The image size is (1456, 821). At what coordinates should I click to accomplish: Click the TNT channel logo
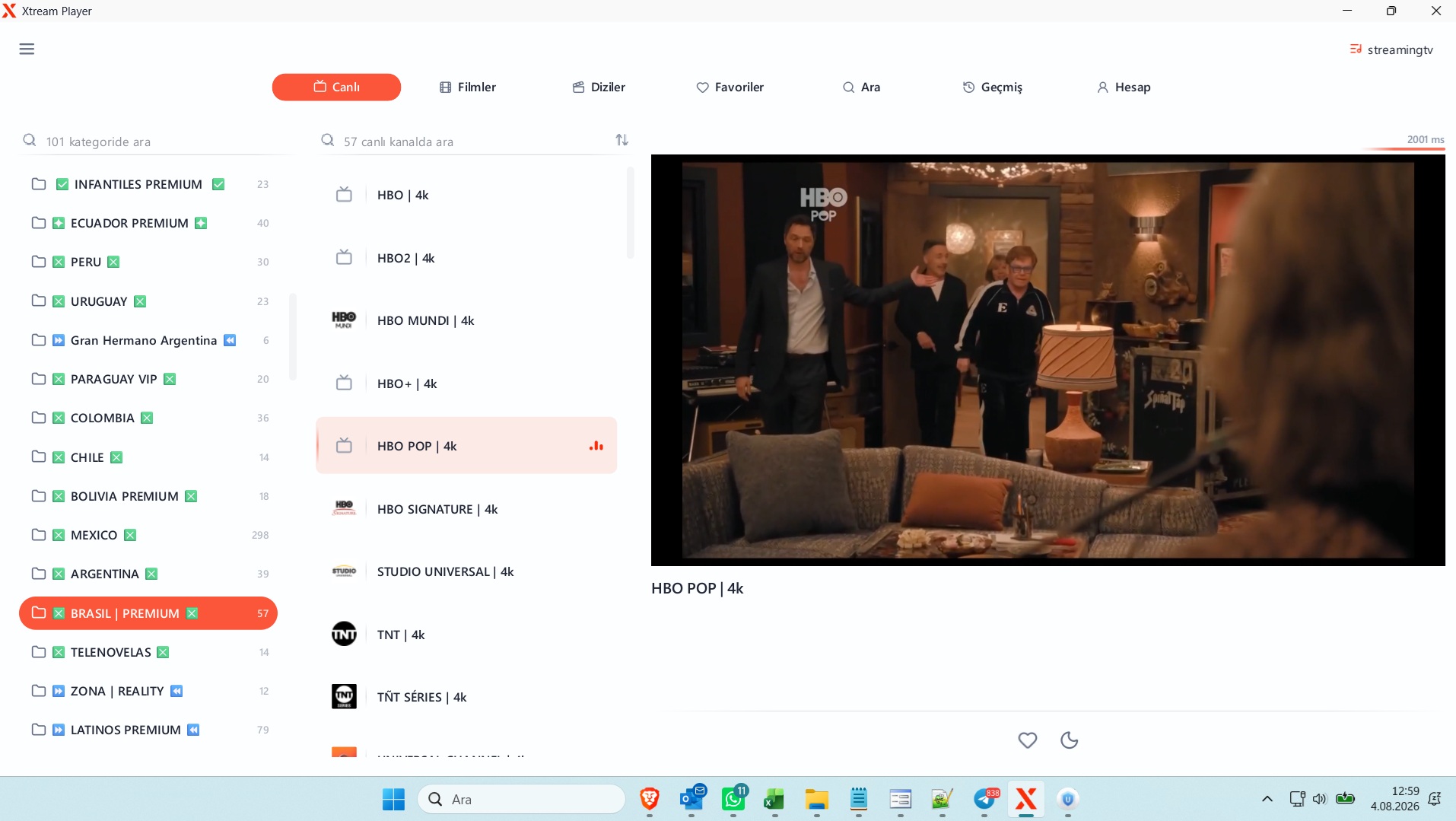344,634
